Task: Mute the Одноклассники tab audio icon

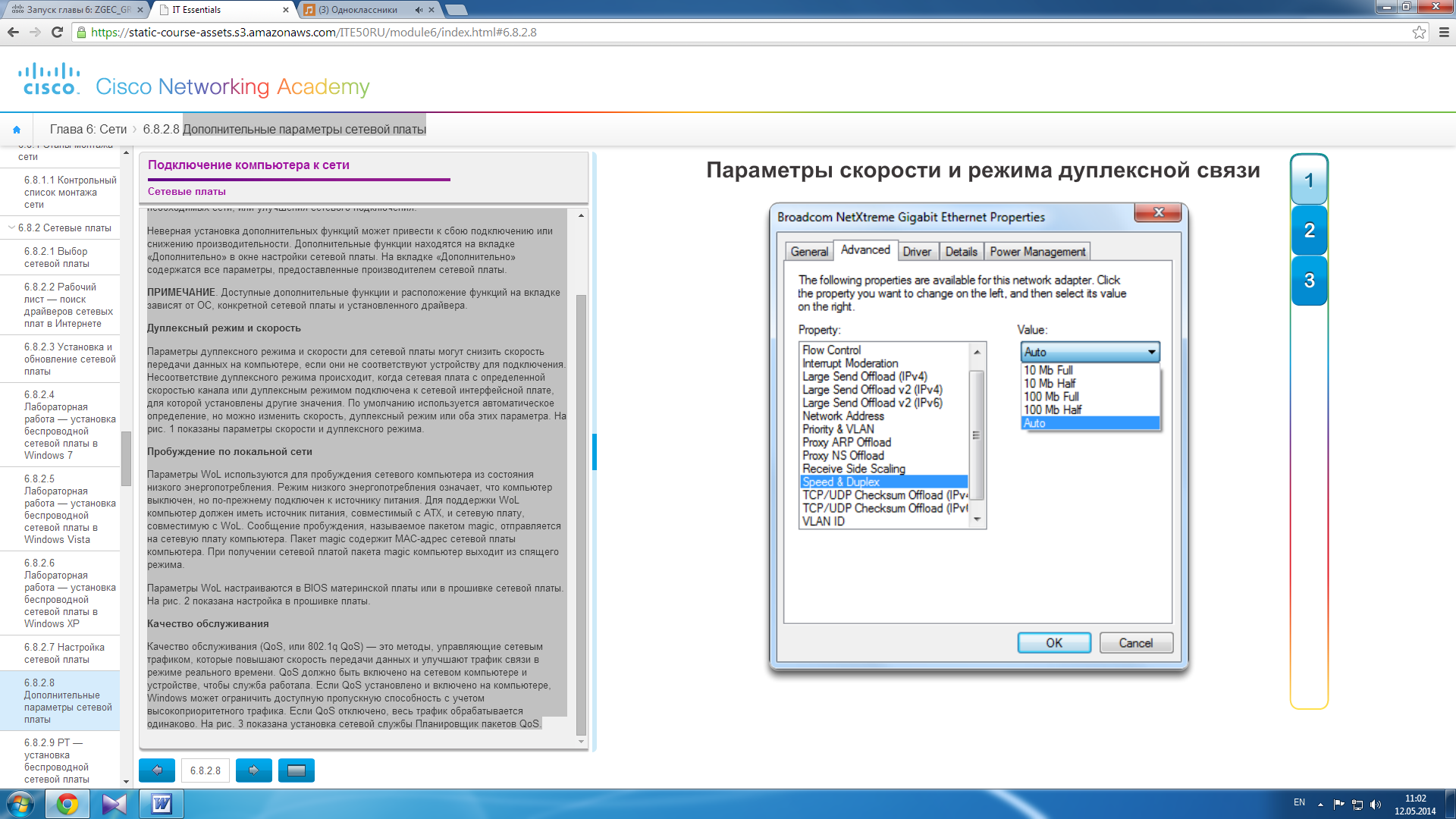Action: coord(419,10)
